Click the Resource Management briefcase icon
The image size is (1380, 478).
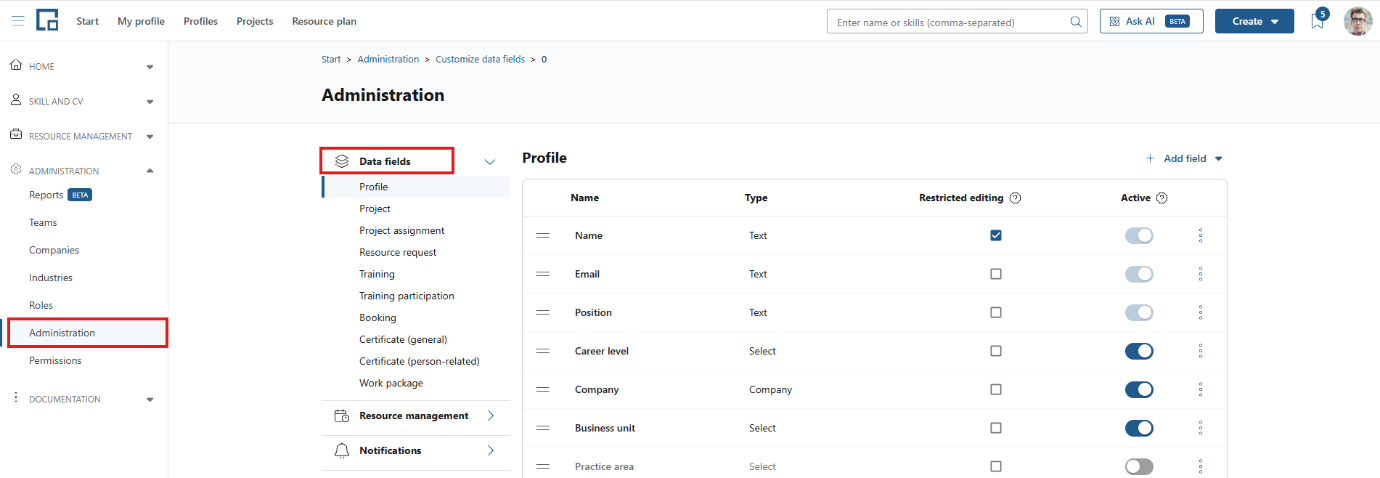pos(16,135)
